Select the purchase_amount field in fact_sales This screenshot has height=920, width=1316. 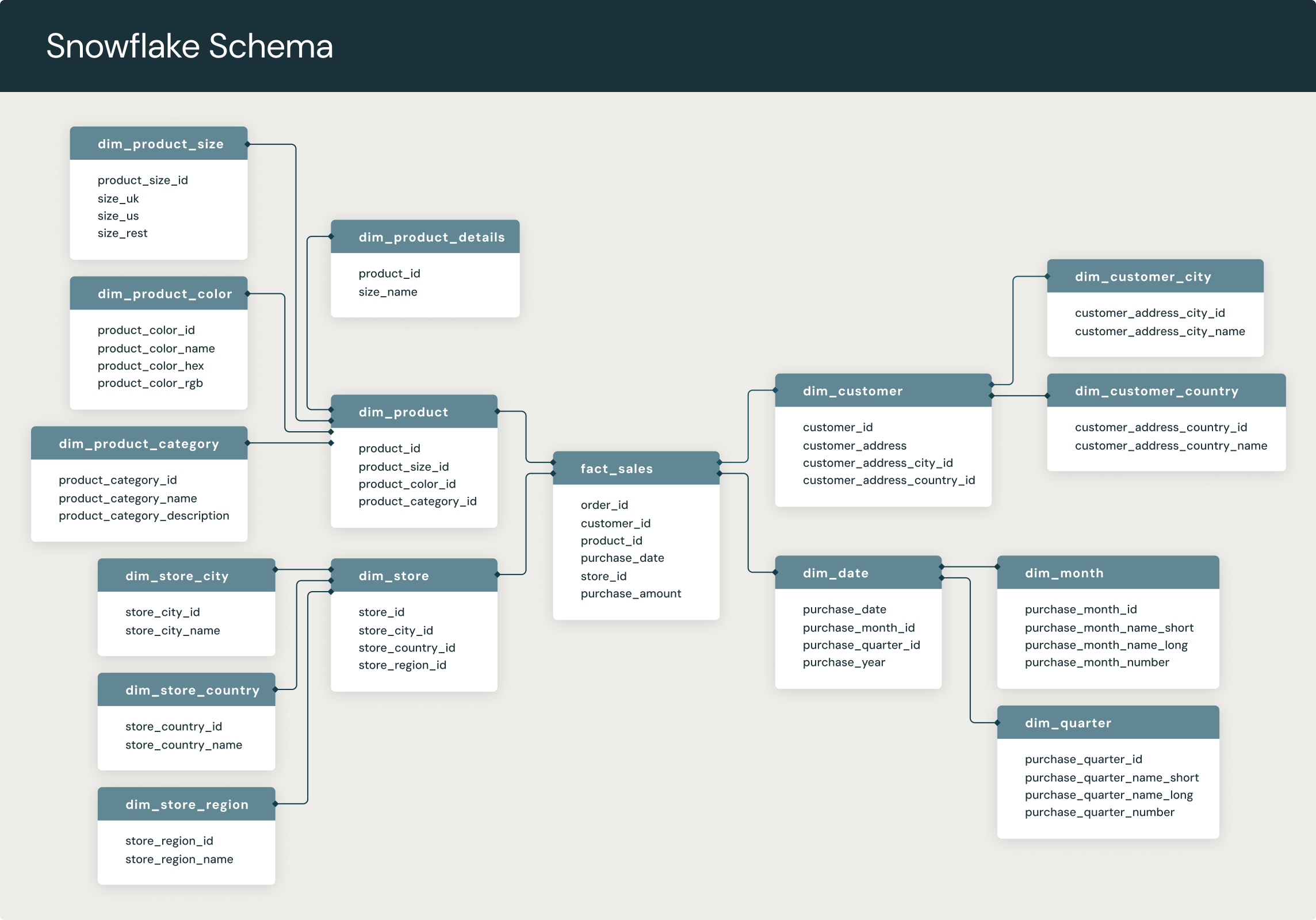(x=630, y=593)
